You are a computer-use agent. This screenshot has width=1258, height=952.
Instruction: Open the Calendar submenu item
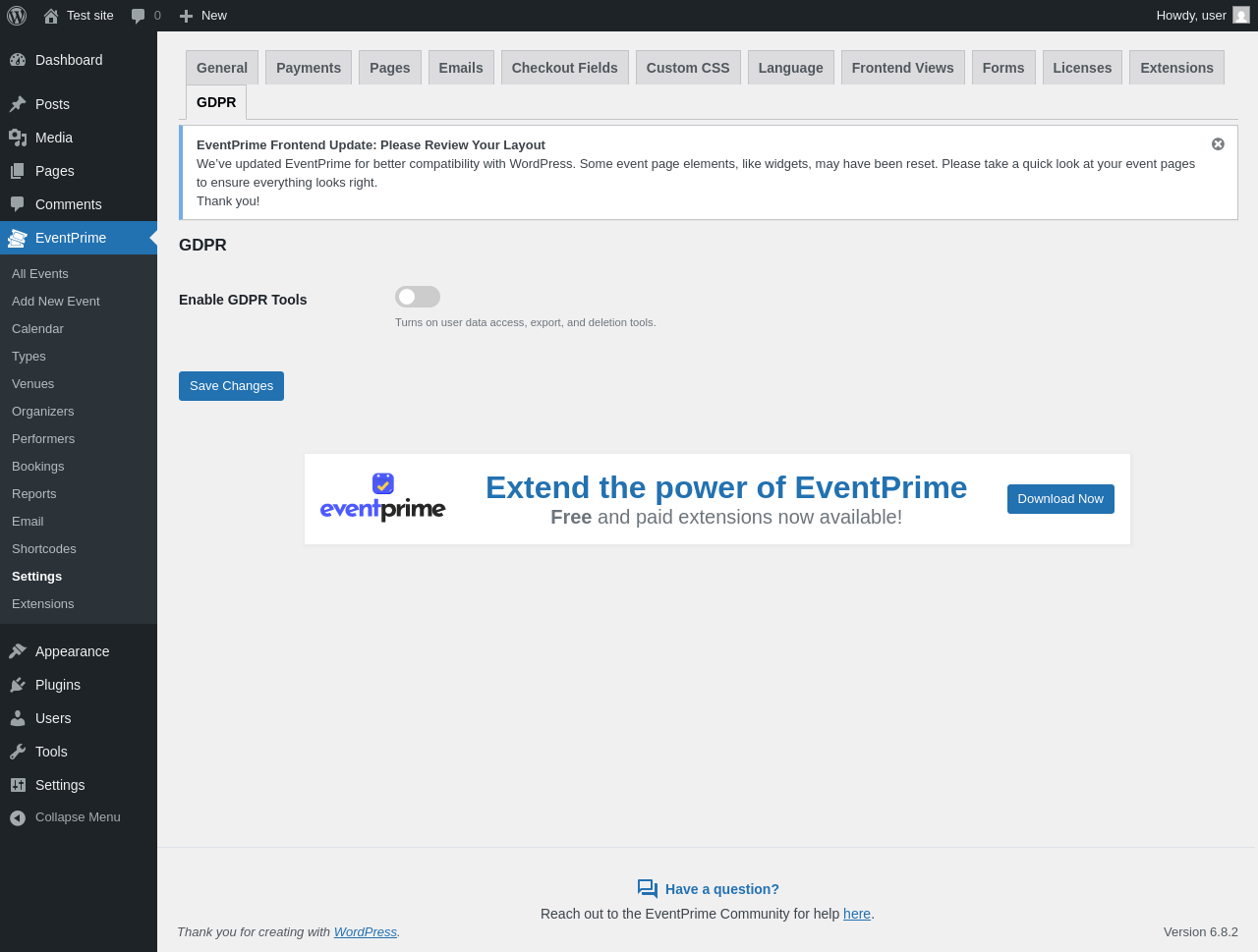click(x=37, y=329)
